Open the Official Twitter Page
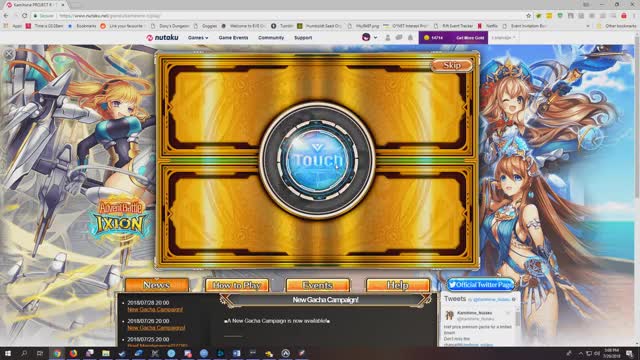 tap(480, 284)
